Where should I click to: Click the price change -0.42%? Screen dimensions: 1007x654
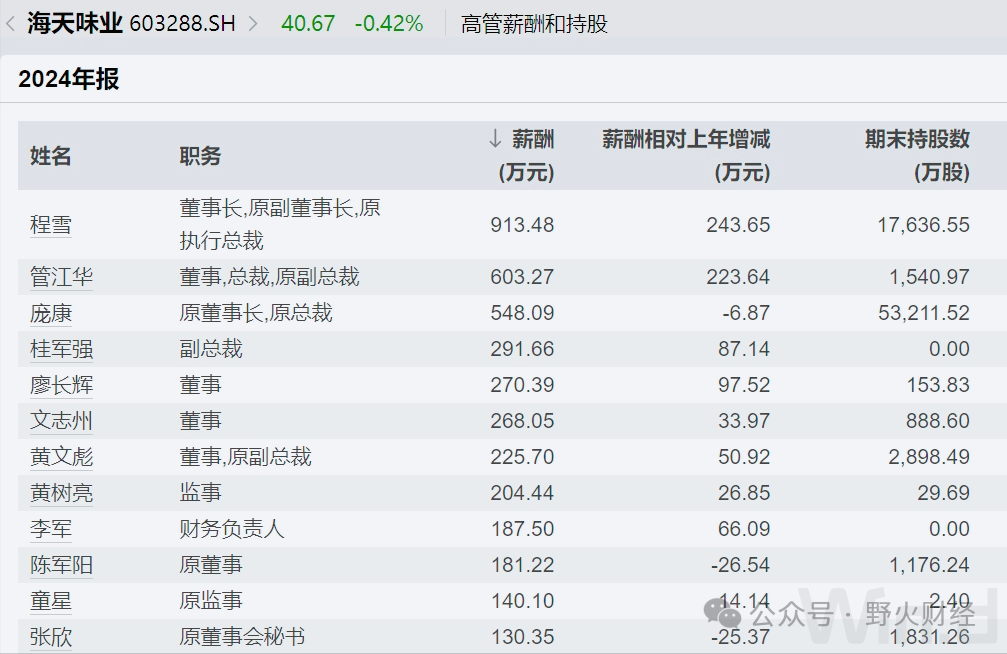tap(389, 24)
